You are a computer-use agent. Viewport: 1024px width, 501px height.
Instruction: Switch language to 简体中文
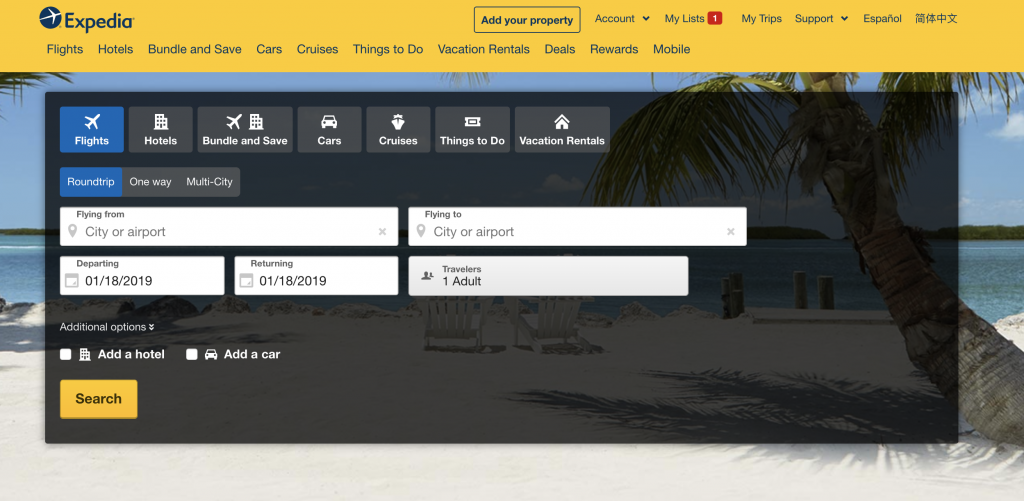pyautogui.click(x=936, y=18)
